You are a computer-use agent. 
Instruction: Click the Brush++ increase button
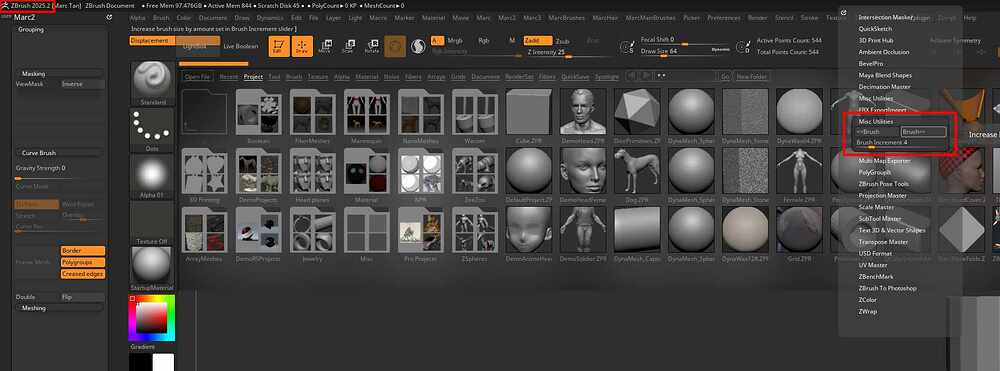pyautogui.click(x=923, y=131)
